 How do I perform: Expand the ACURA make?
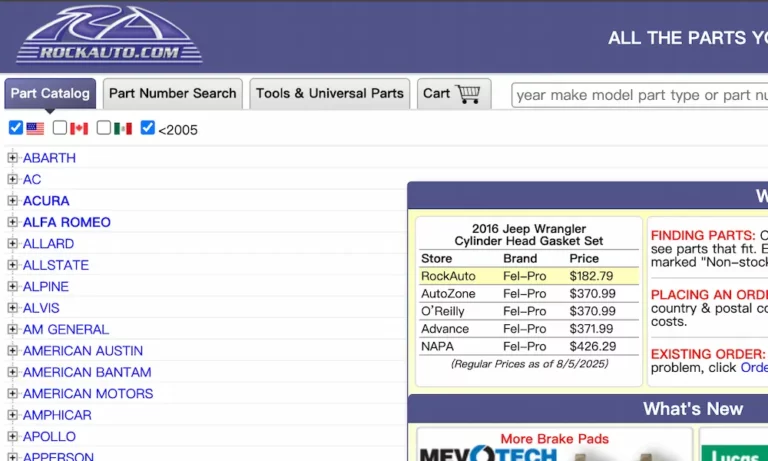[x=13, y=201]
